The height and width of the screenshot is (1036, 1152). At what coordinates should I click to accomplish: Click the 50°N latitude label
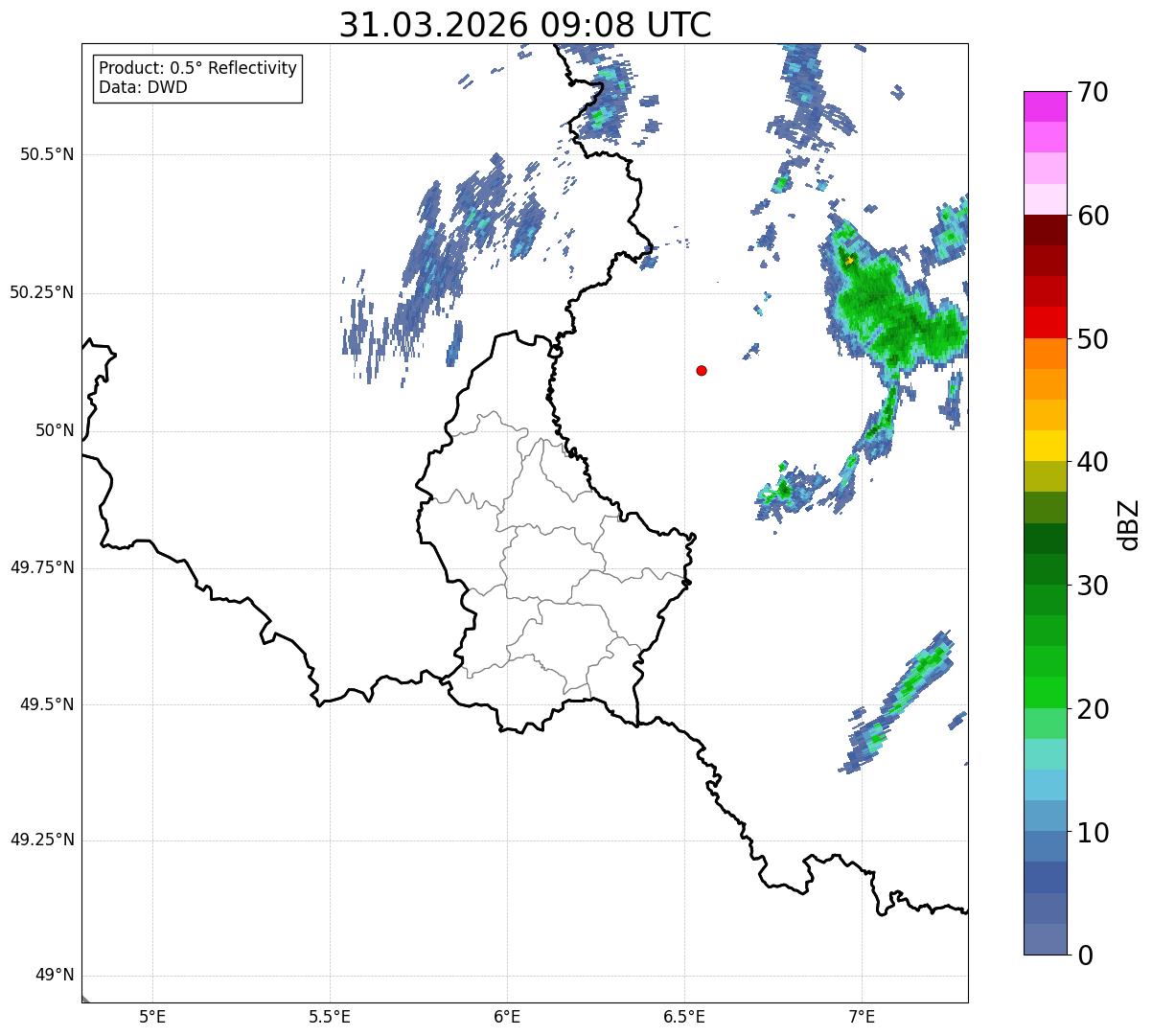[55, 430]
